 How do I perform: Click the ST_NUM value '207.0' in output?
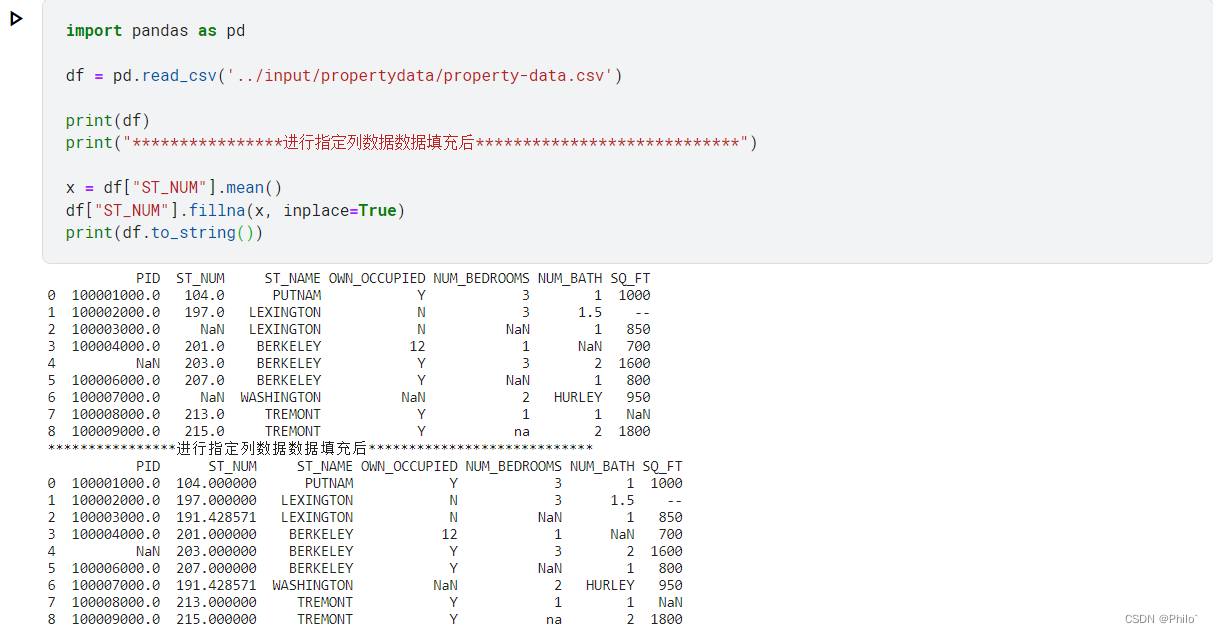(x=205, y=381)
